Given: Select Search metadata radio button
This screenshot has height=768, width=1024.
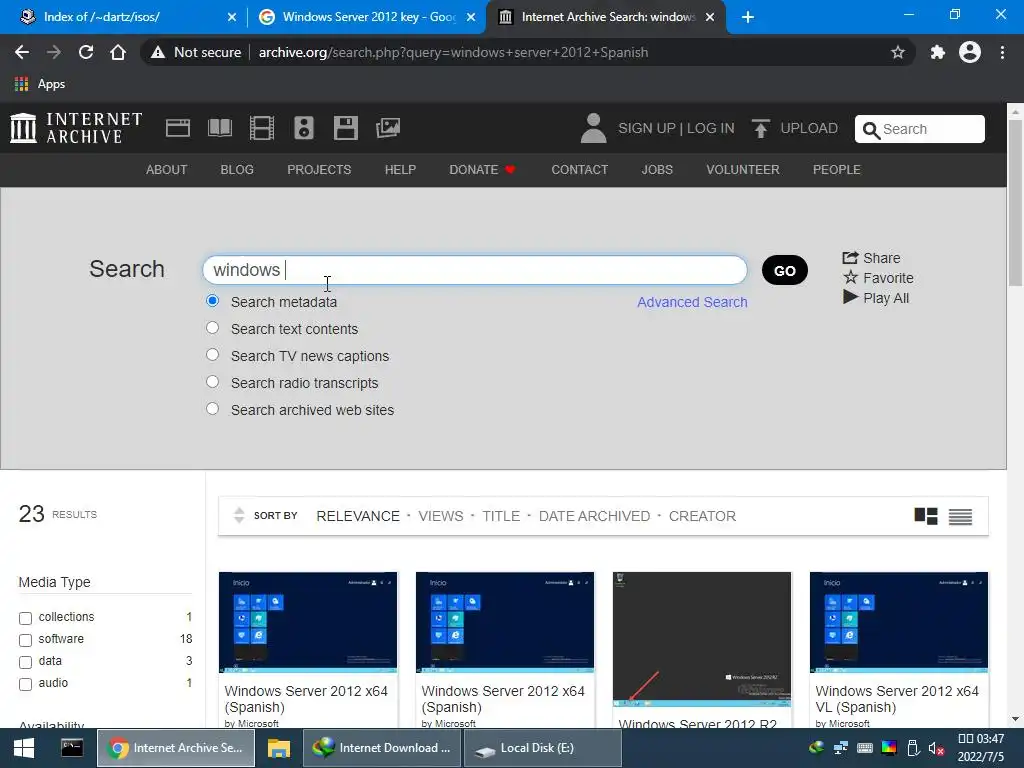Looking at the screenshot, I should click(x=212, y=301).
